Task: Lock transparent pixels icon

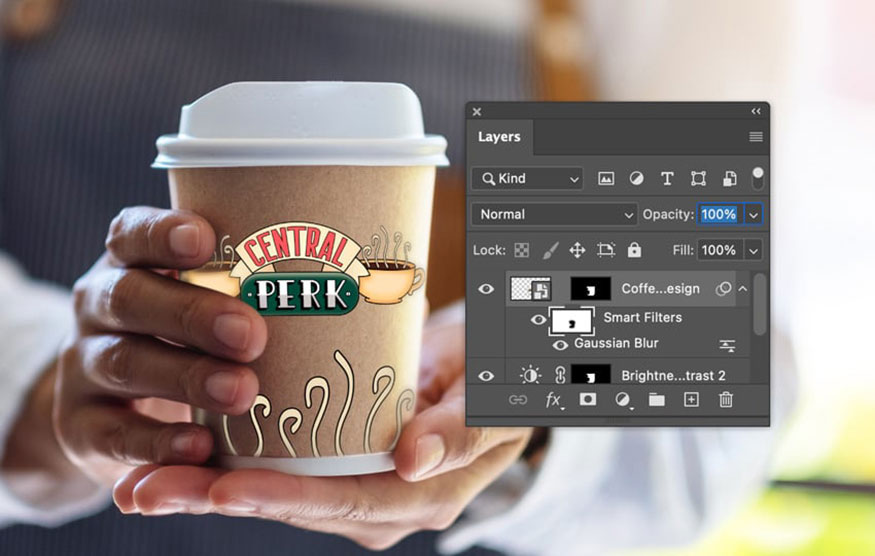Action: click(x=521, y=250)
